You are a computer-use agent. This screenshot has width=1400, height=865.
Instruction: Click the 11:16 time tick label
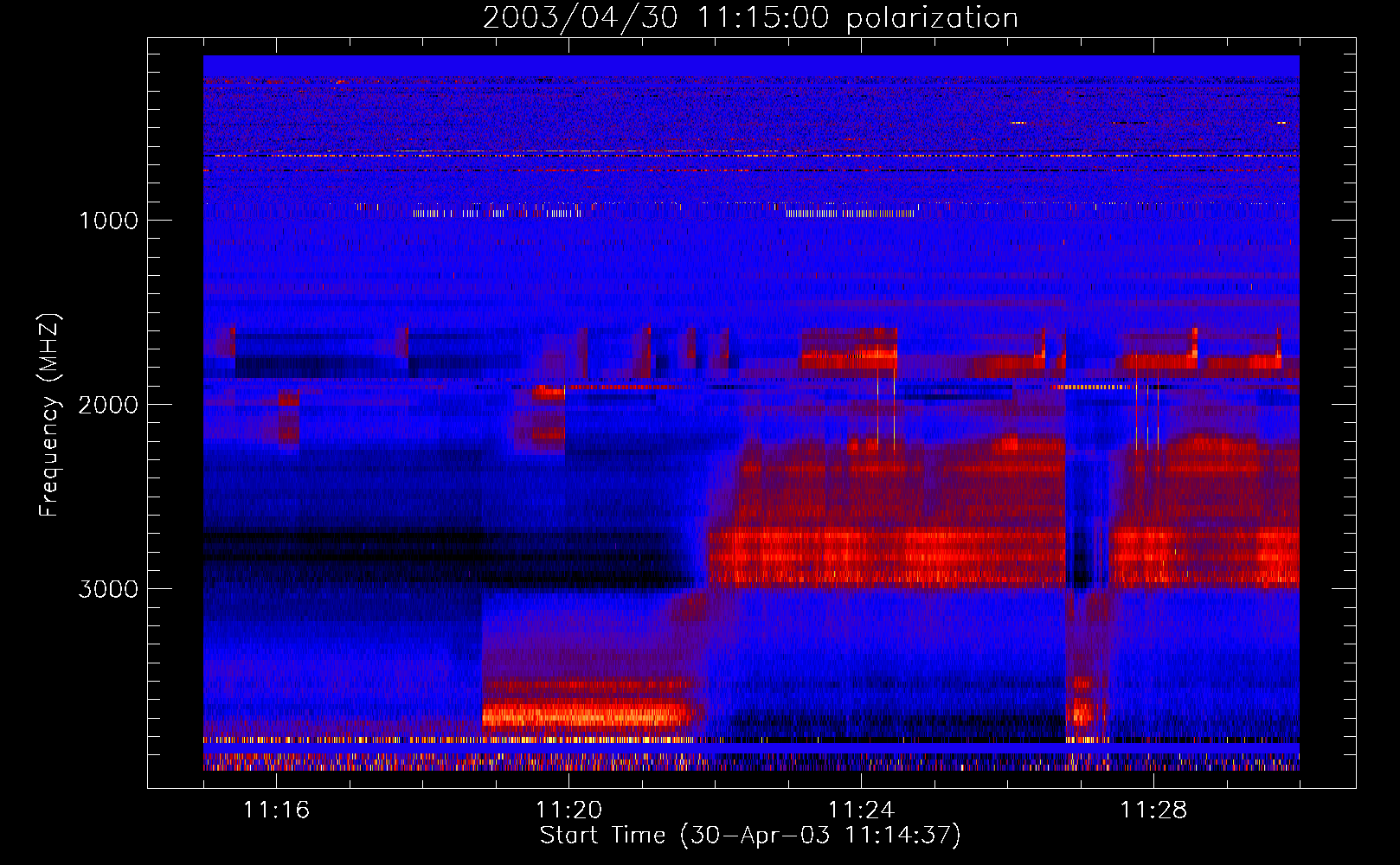pos(276,810)
